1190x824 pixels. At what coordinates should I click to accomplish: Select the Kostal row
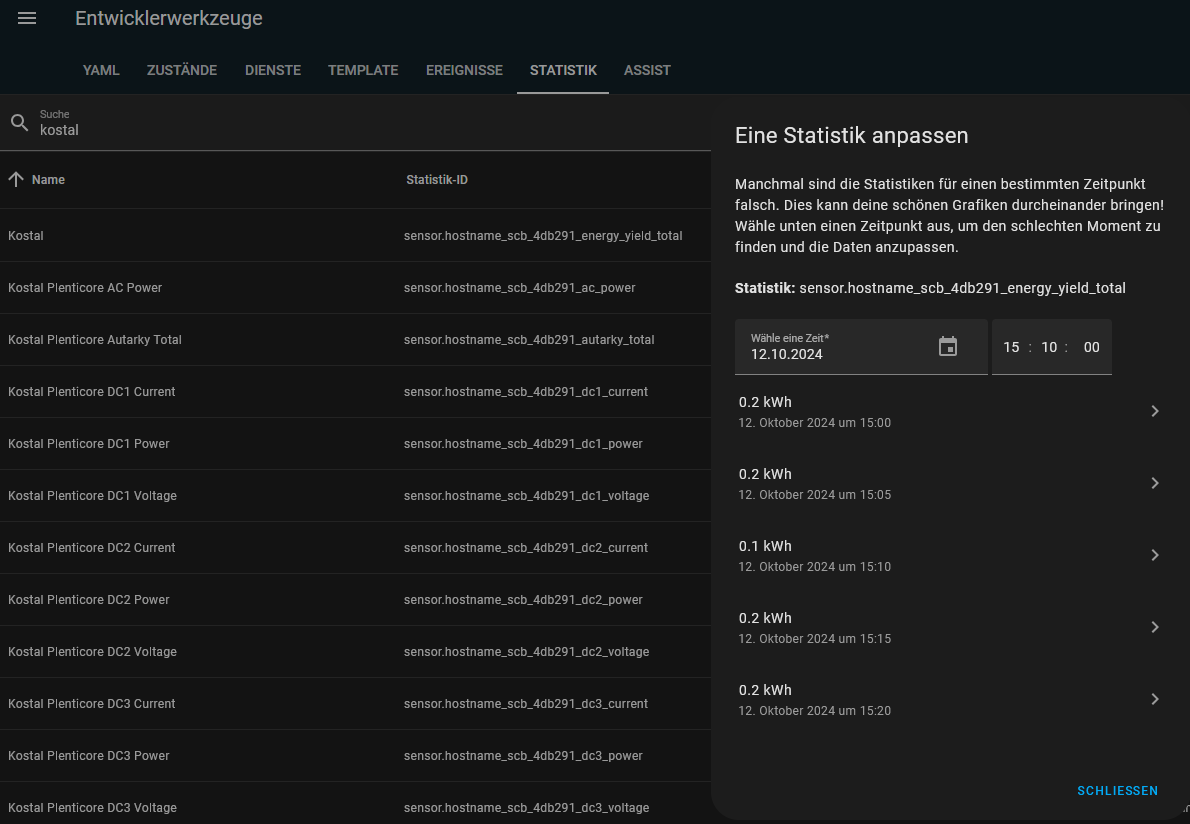coord(355,236)
